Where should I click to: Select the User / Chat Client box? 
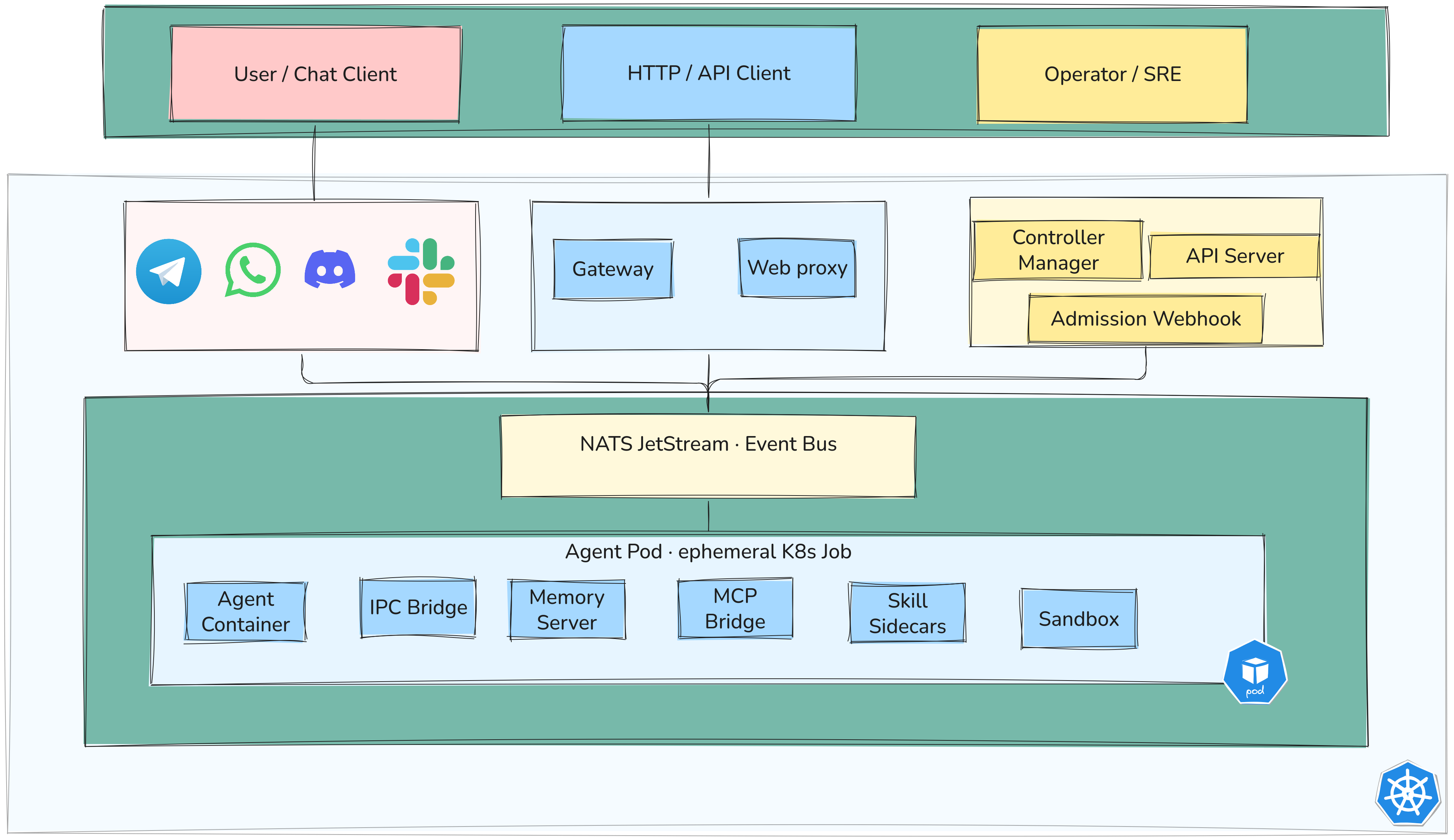coord(315,74)
